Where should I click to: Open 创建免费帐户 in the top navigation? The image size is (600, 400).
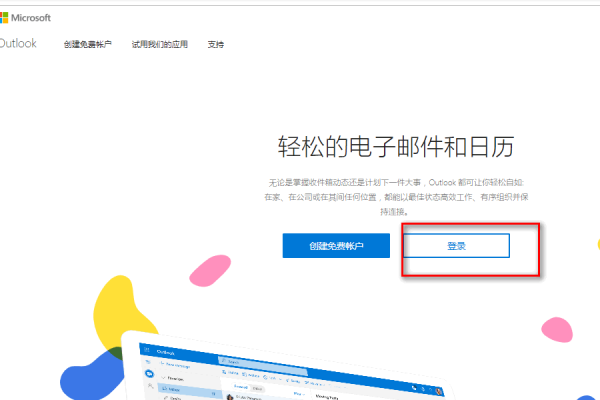[88, 44]
